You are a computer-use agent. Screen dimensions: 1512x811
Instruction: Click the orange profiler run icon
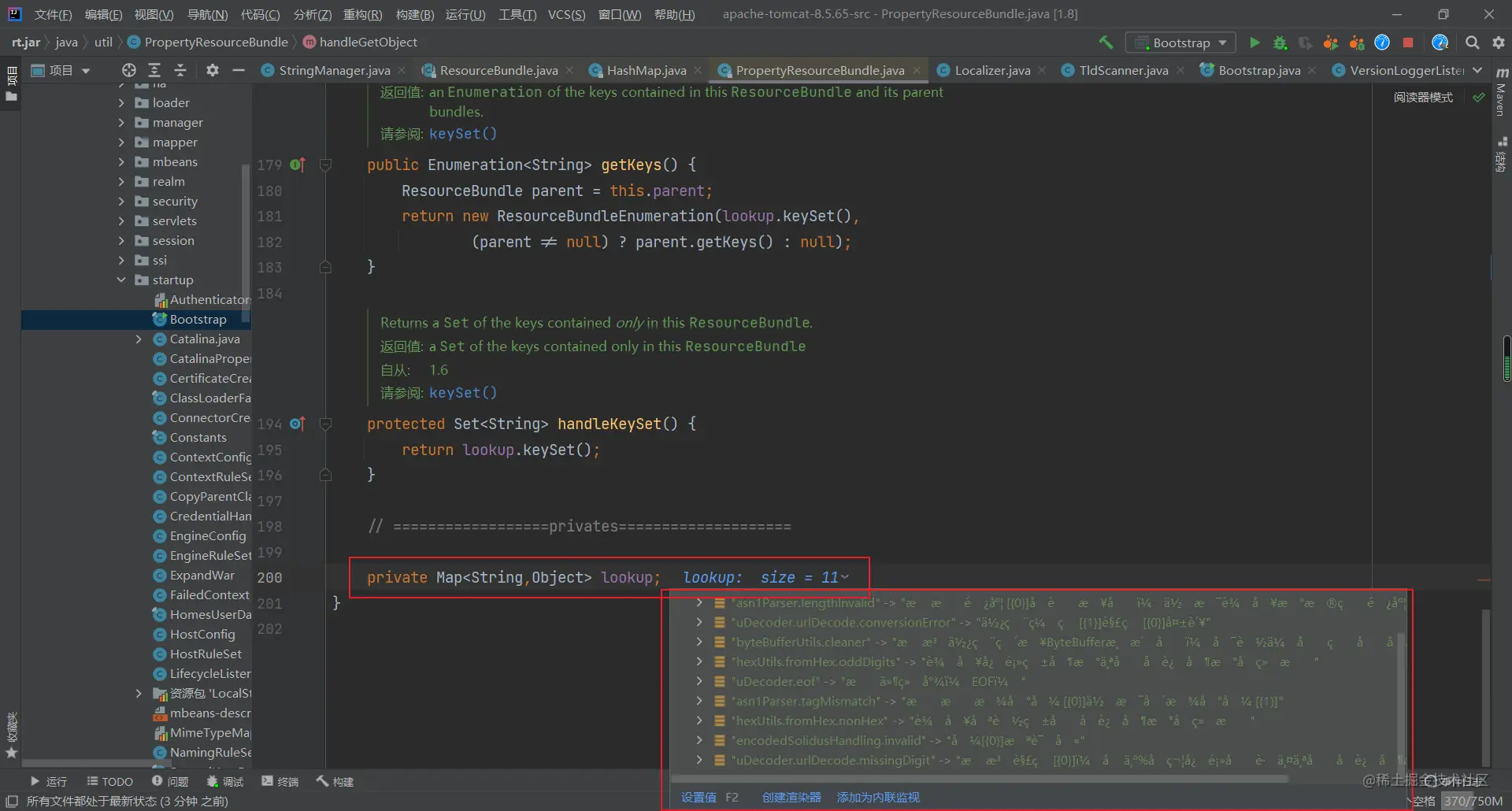click(1331, 43)
